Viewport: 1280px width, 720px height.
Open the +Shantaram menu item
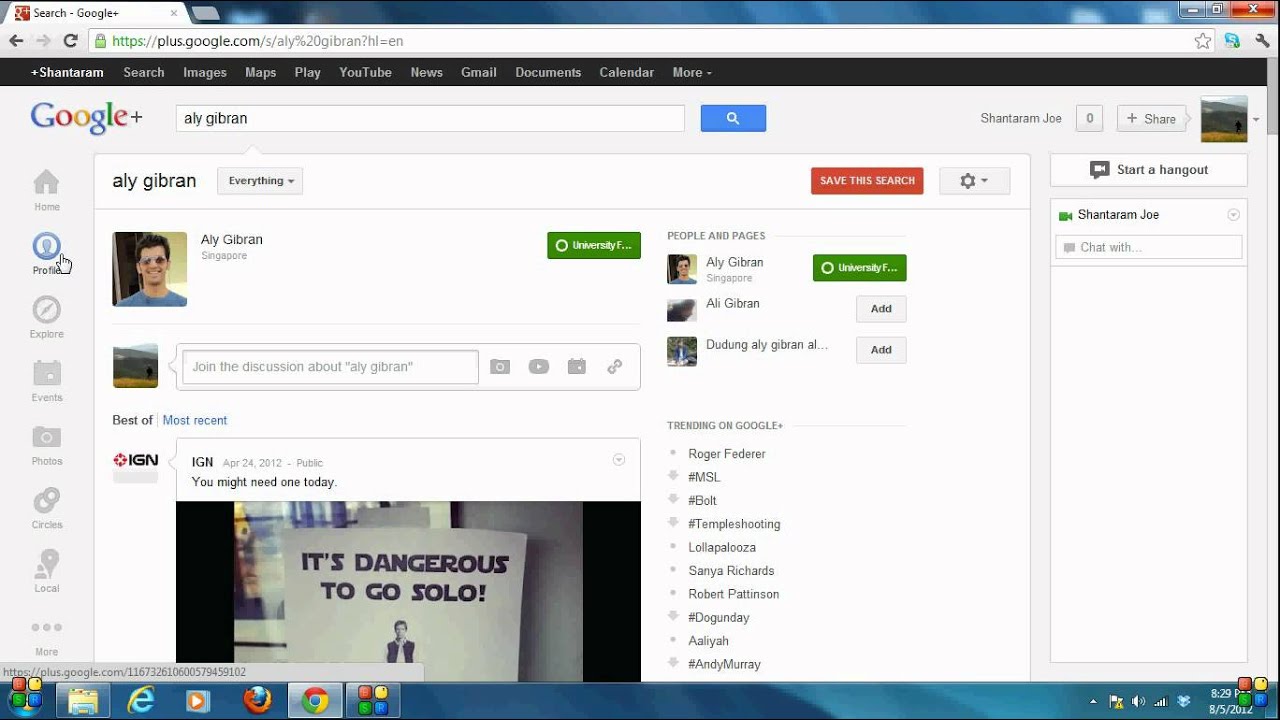coord(67,72)
